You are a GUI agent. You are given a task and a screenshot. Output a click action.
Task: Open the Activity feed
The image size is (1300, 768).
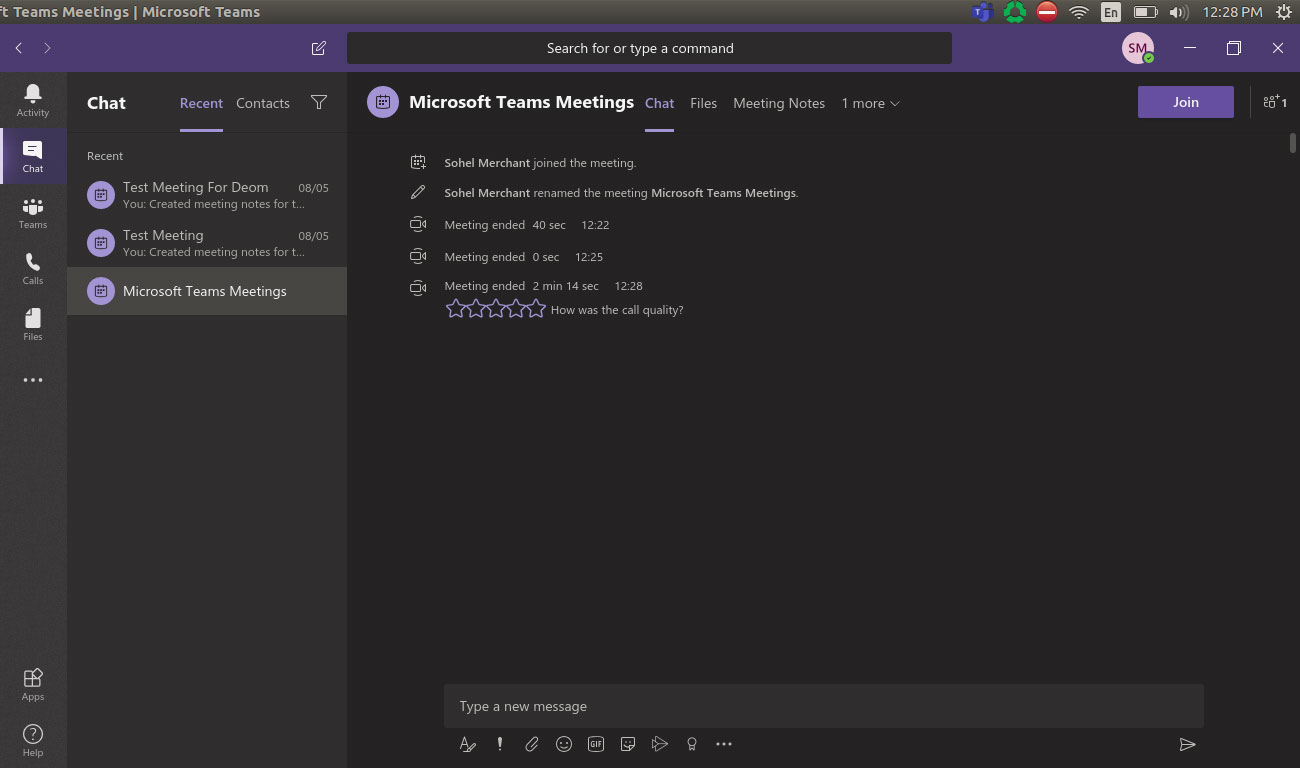(33, 100)
